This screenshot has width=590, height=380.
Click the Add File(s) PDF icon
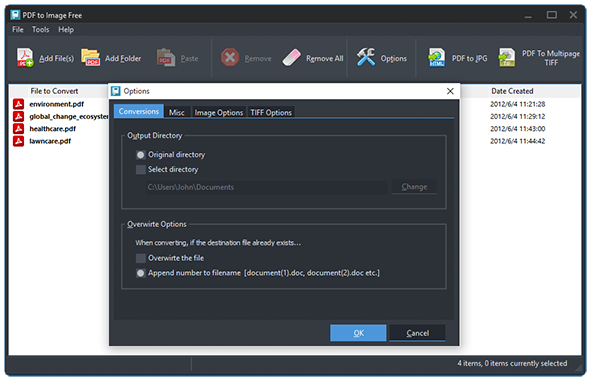pos(25,58)
